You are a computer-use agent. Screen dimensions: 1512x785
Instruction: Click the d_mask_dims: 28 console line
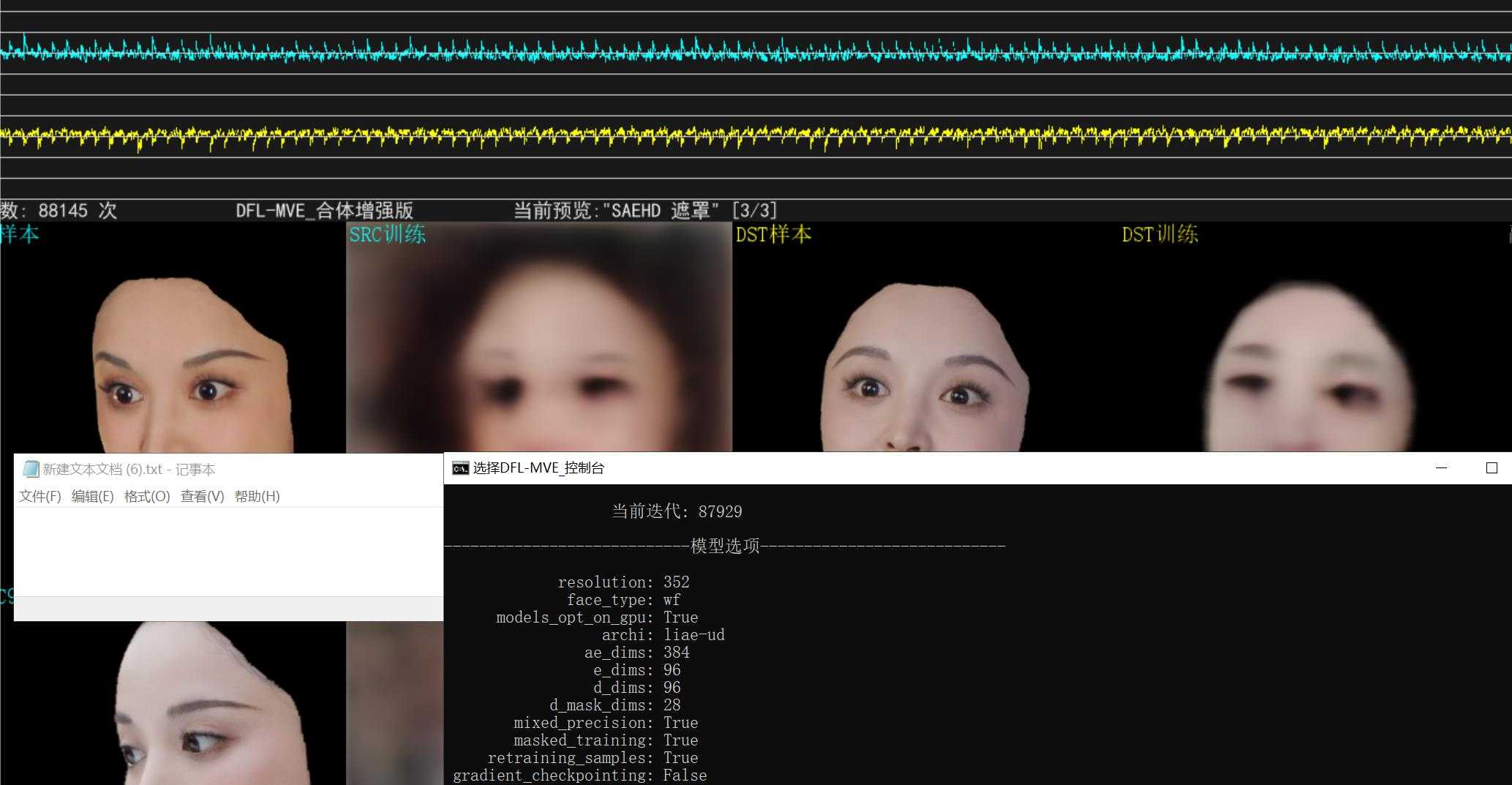614,705
